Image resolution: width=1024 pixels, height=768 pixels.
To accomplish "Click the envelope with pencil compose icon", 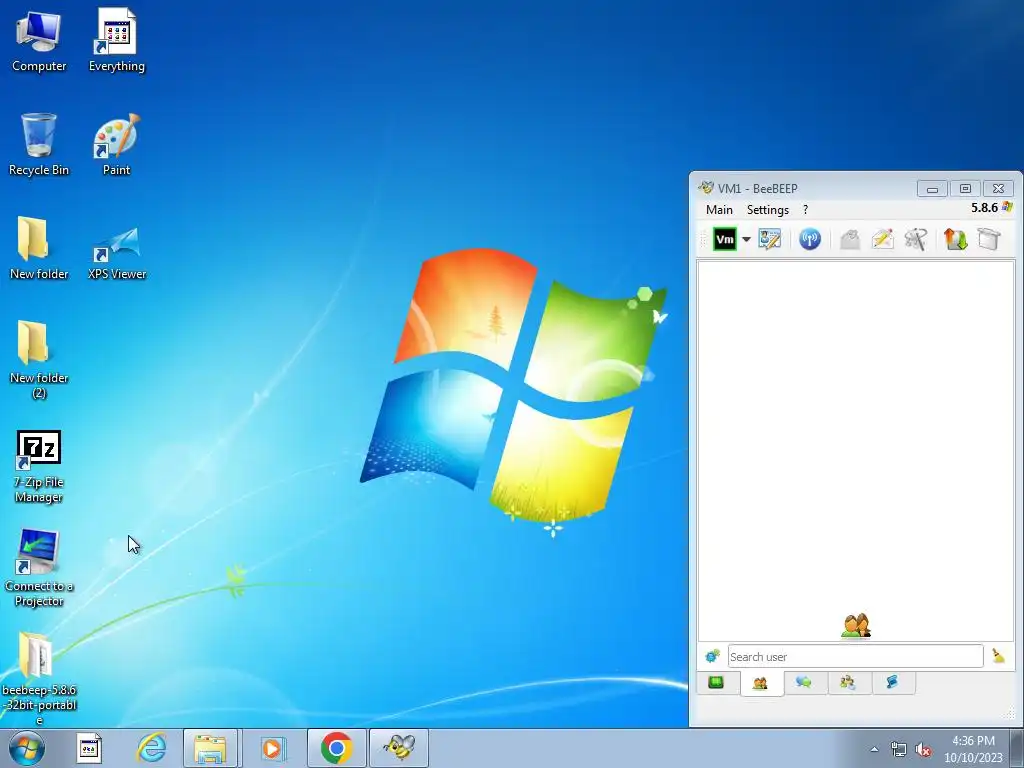I will [882, 239].
